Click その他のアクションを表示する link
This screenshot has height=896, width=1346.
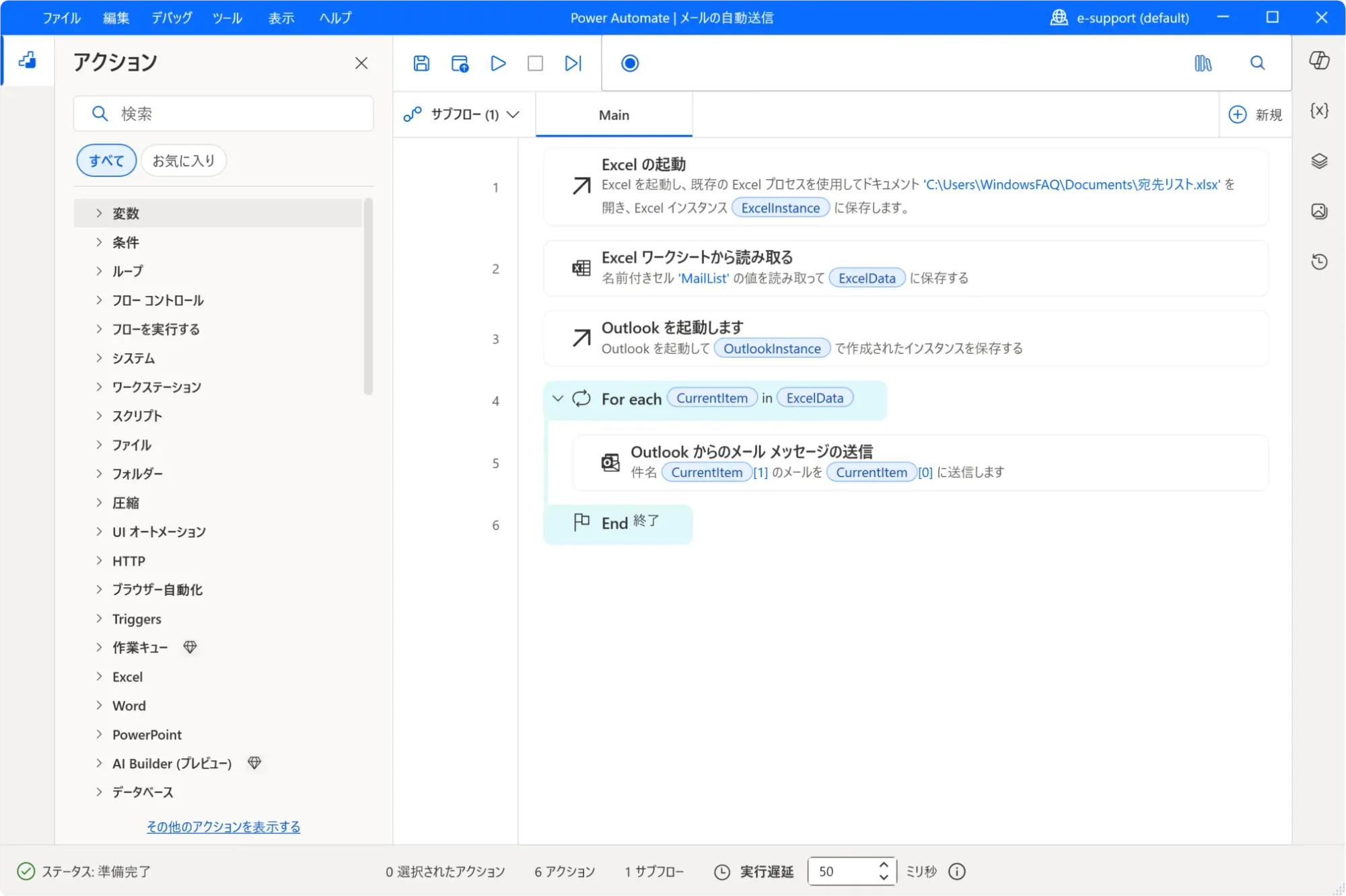tap(223, 827)
